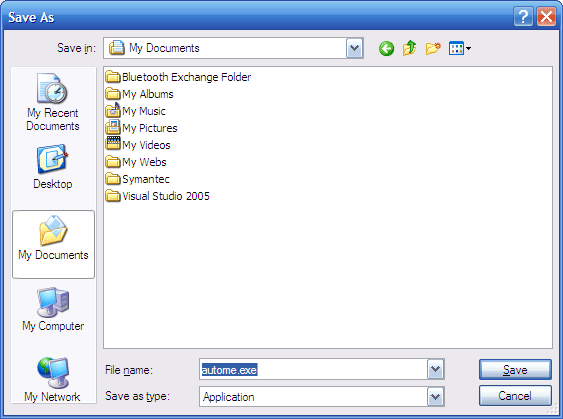
Task: Click the green Back arrow icon
Action: coord(386,48)
